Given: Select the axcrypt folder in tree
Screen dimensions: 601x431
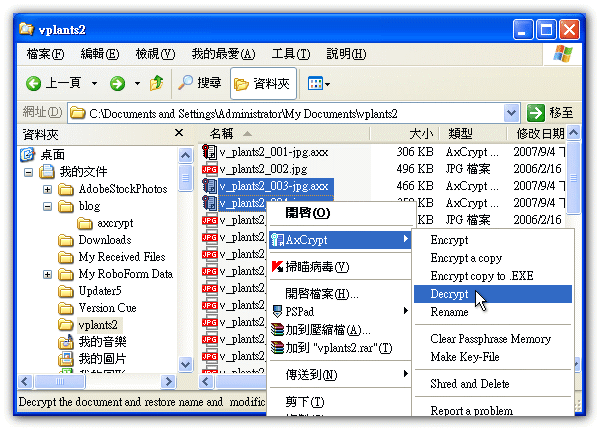Looking at the screenshot, I should 115,223.
